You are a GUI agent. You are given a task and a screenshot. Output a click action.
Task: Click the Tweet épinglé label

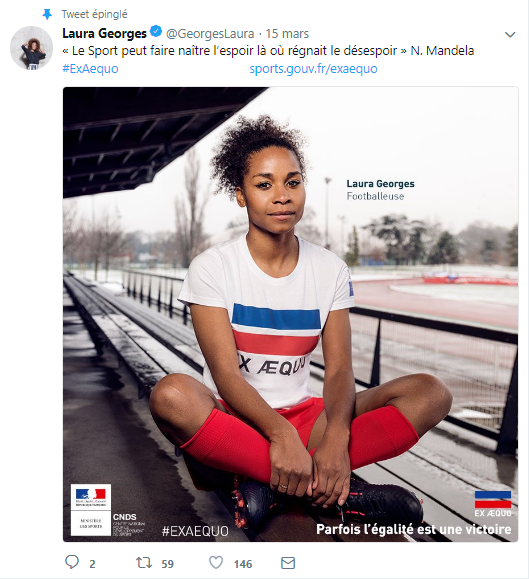(94, 14)
